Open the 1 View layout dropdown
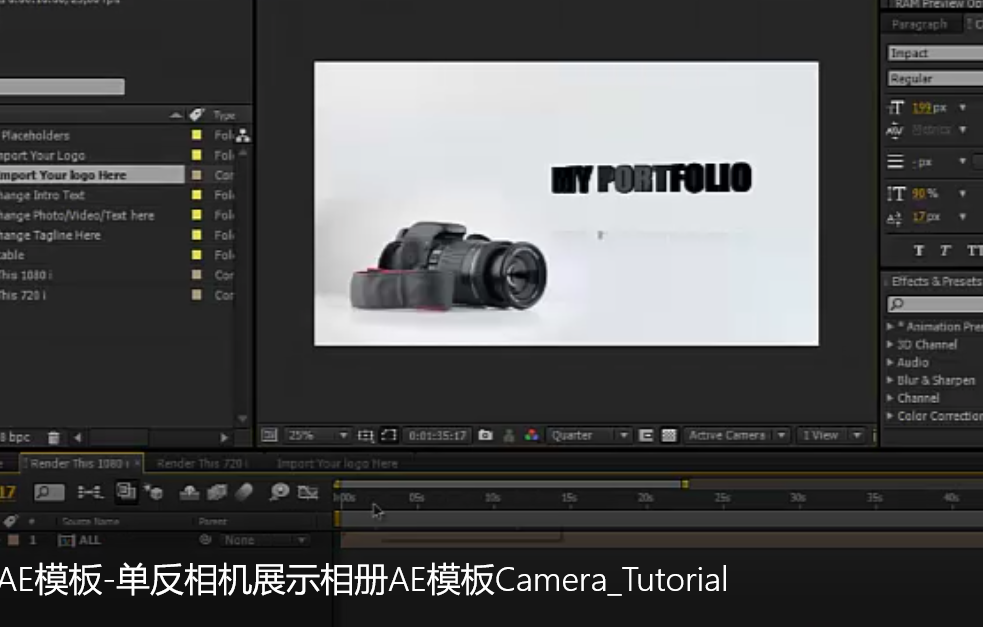Viewport: 983px width, 627px height. (830, 435)
